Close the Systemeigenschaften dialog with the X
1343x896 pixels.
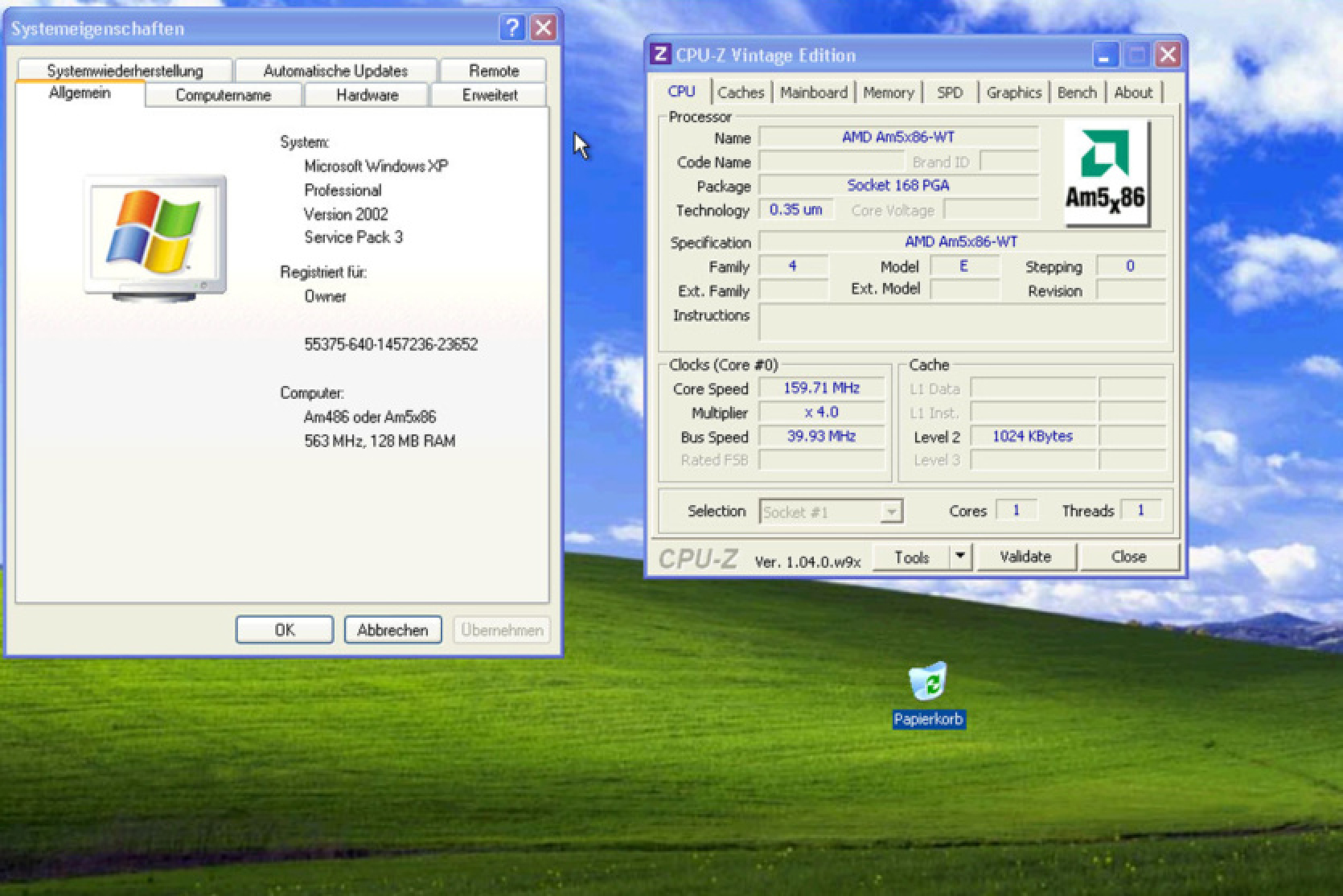[x=544, y=28]
